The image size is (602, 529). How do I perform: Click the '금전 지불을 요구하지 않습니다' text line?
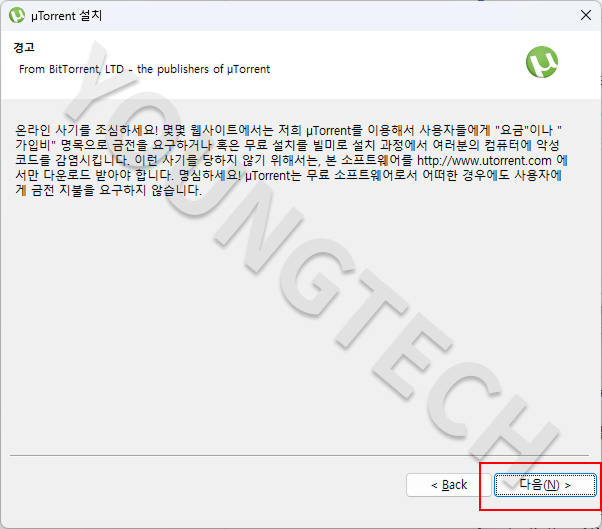(x=116, y=190)
